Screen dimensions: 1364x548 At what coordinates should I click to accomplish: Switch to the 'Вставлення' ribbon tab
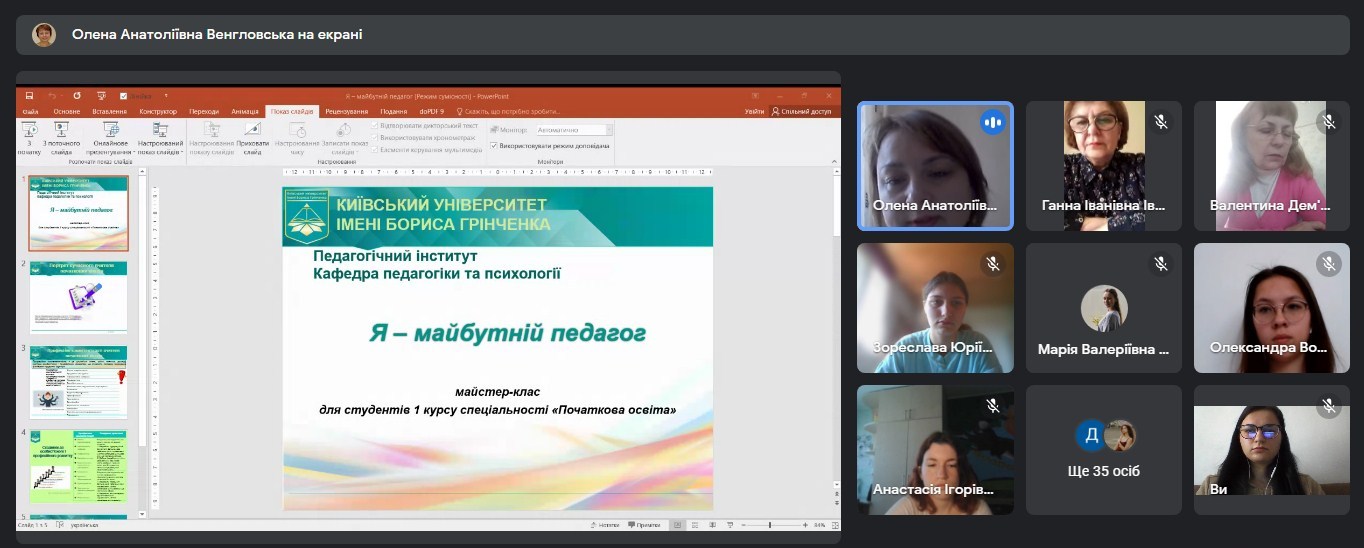click(x=109, y=111)
